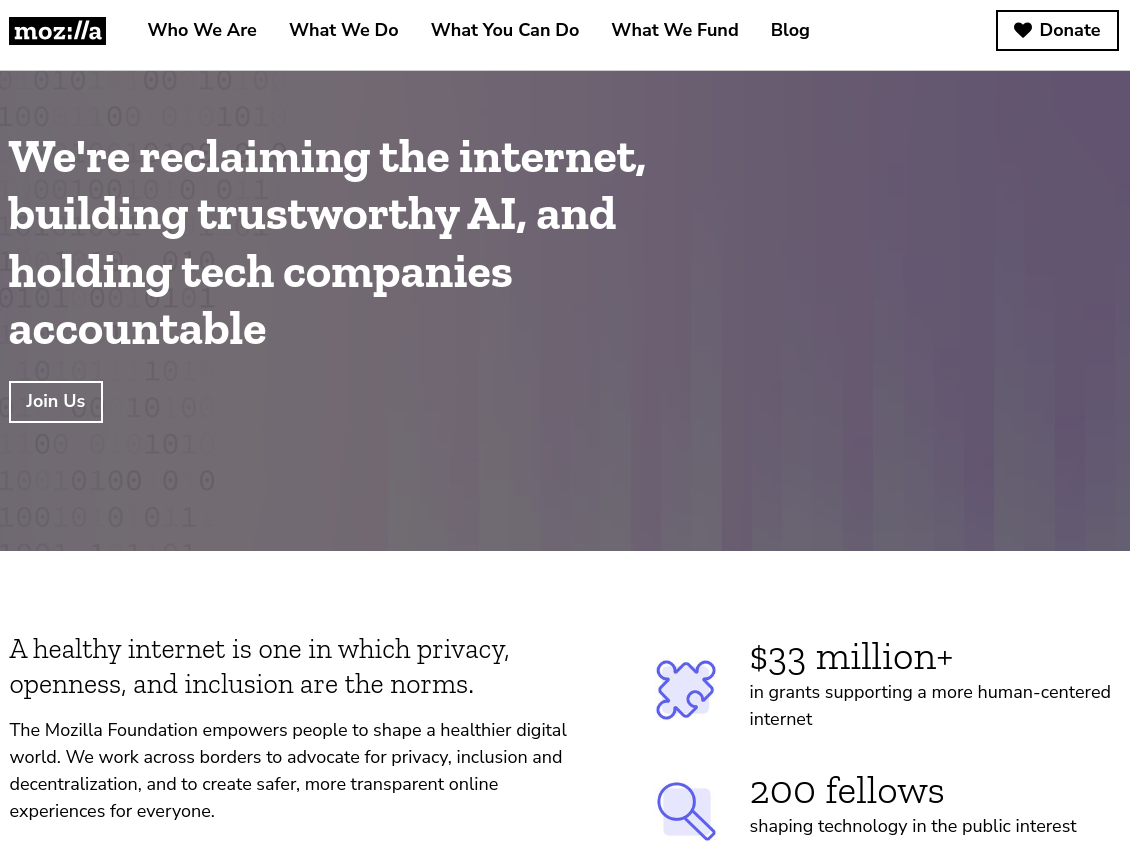1130x842 pixels.
Task: Open the What You Can Do menu
Action: [x=504, y=30]
